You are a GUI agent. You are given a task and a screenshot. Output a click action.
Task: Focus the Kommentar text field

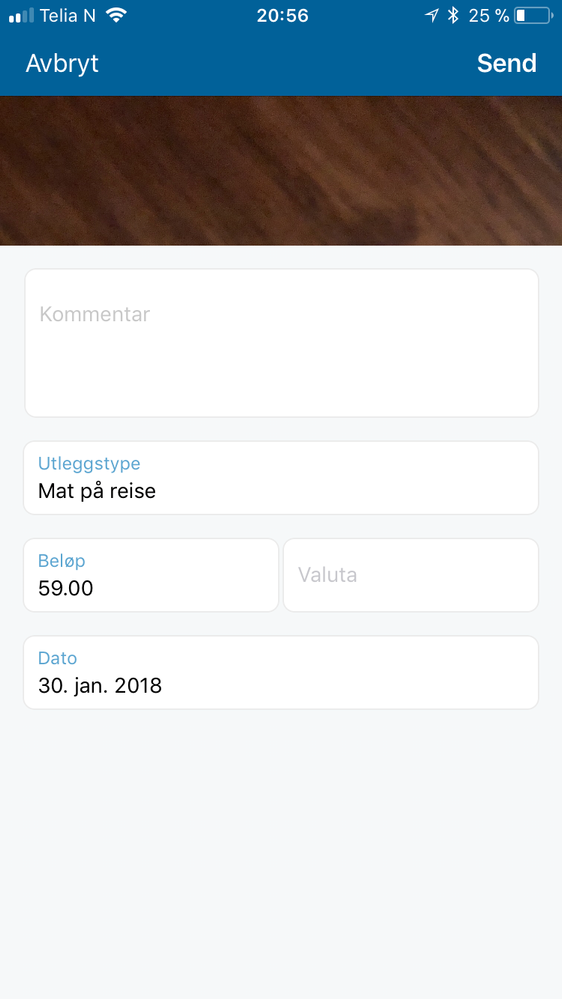point(281,343)
